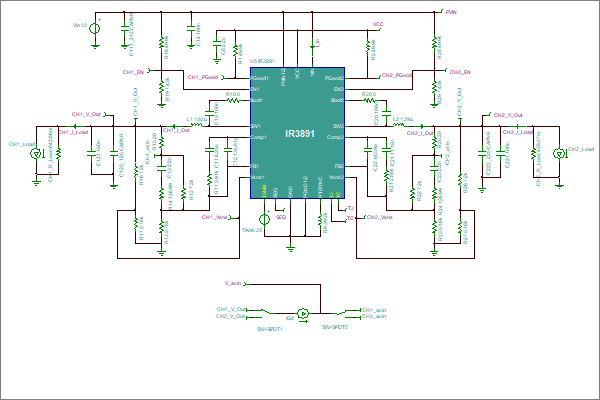Select resistor R10 near Boot1 pin
The height and width of the screenshot is (400, 600).
233,100
